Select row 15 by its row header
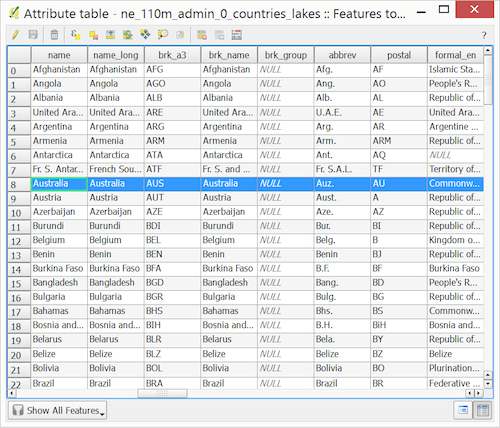The width and height of the screenshot is (500, 428). click(x=19, y=283)
